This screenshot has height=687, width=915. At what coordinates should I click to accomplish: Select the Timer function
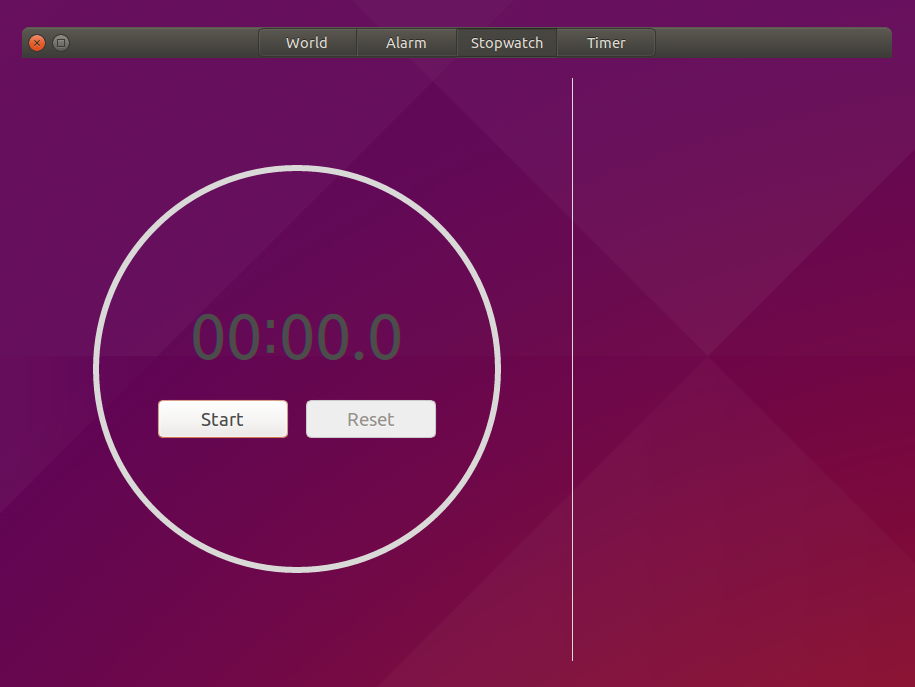606,42
